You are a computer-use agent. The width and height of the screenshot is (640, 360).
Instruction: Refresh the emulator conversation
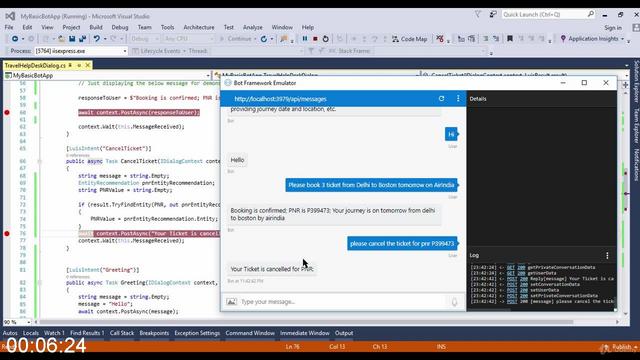[x=441, y=99]
